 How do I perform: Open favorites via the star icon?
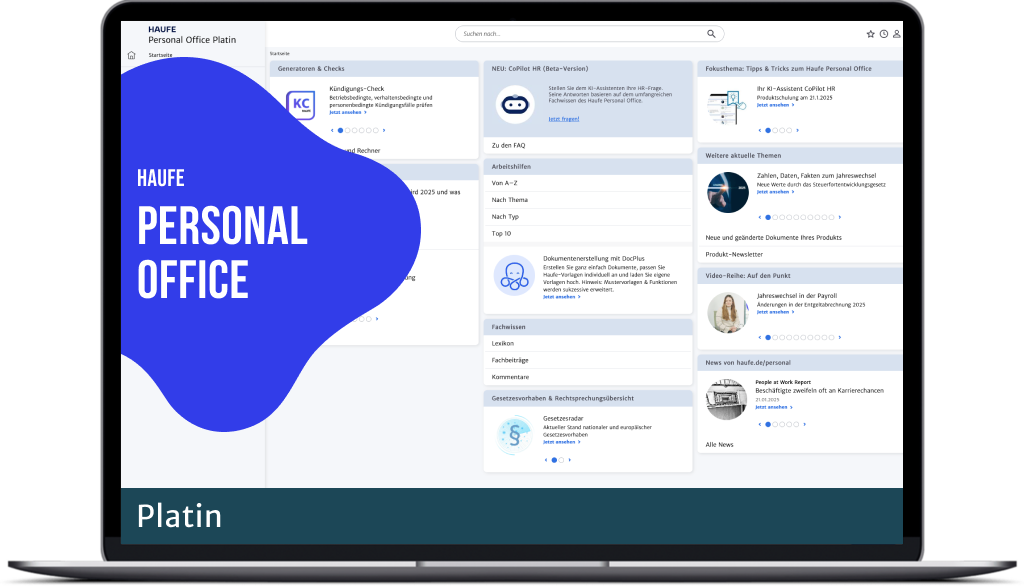(x=871, y=34)
